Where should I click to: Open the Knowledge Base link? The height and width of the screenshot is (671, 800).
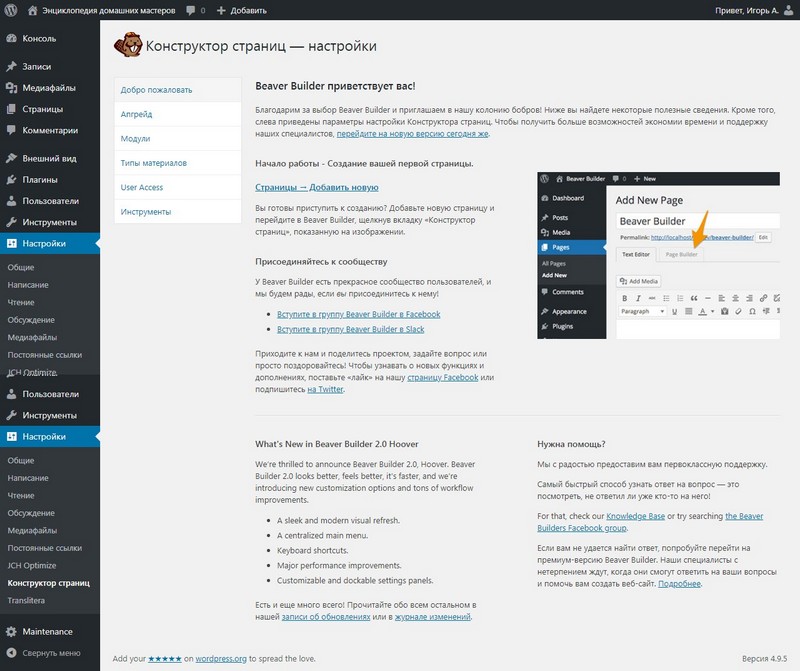[635, 516]
